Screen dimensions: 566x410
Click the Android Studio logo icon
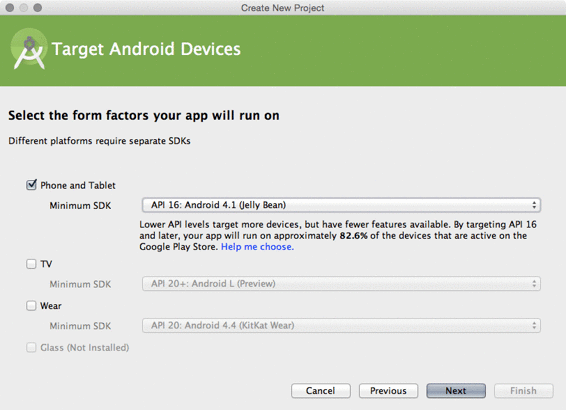coord(29,49)
